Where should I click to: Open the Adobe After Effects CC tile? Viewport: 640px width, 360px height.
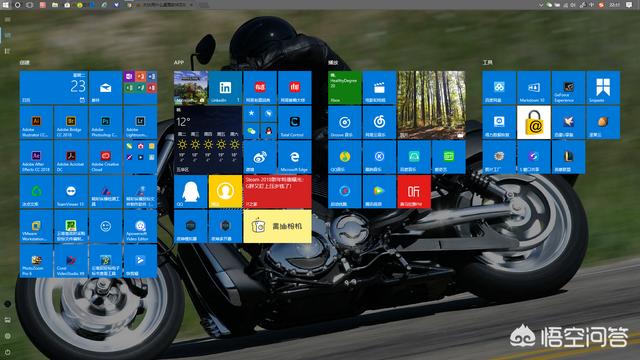[36, 157]
